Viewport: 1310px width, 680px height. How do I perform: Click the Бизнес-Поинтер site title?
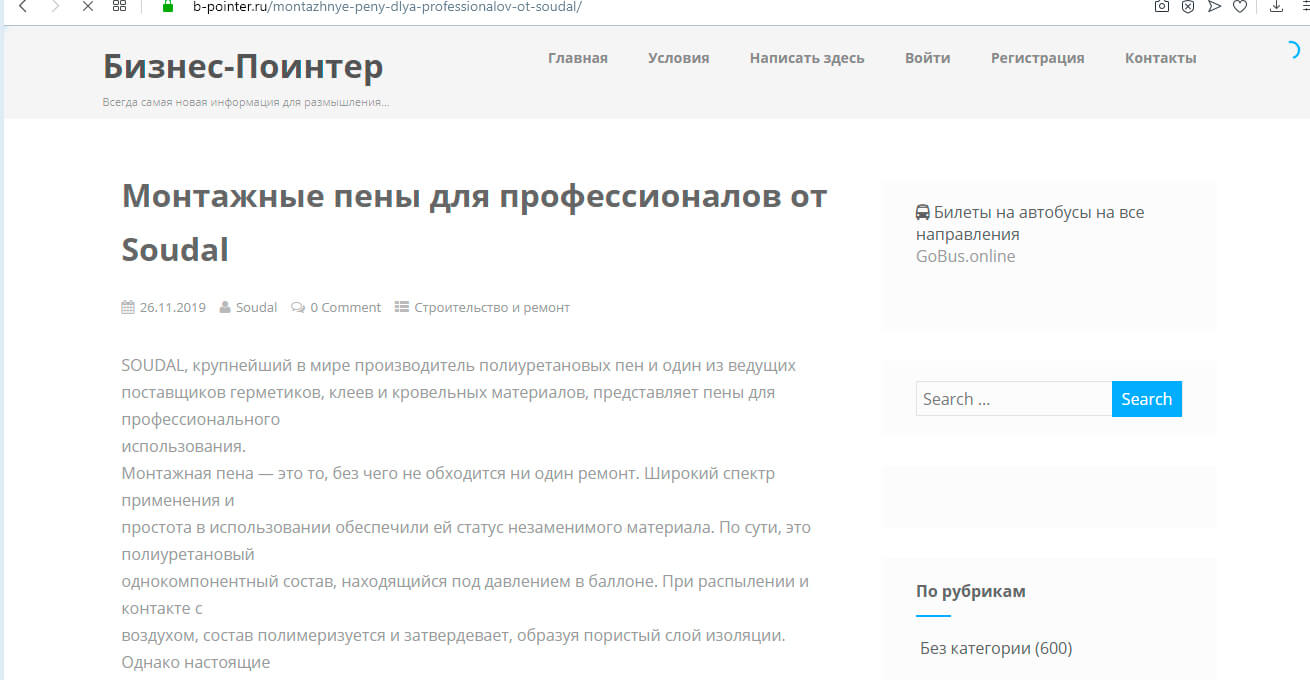pos(243,66)
